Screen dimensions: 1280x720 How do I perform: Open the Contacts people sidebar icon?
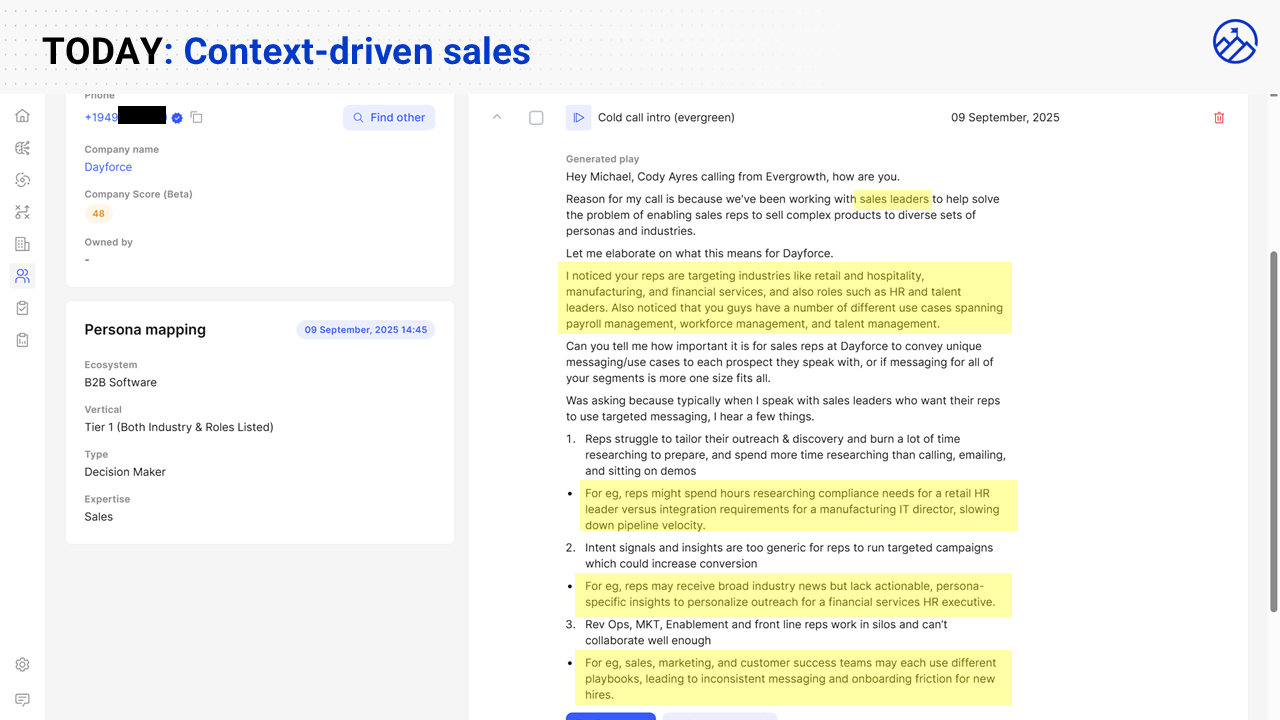(x=22, y=276)
